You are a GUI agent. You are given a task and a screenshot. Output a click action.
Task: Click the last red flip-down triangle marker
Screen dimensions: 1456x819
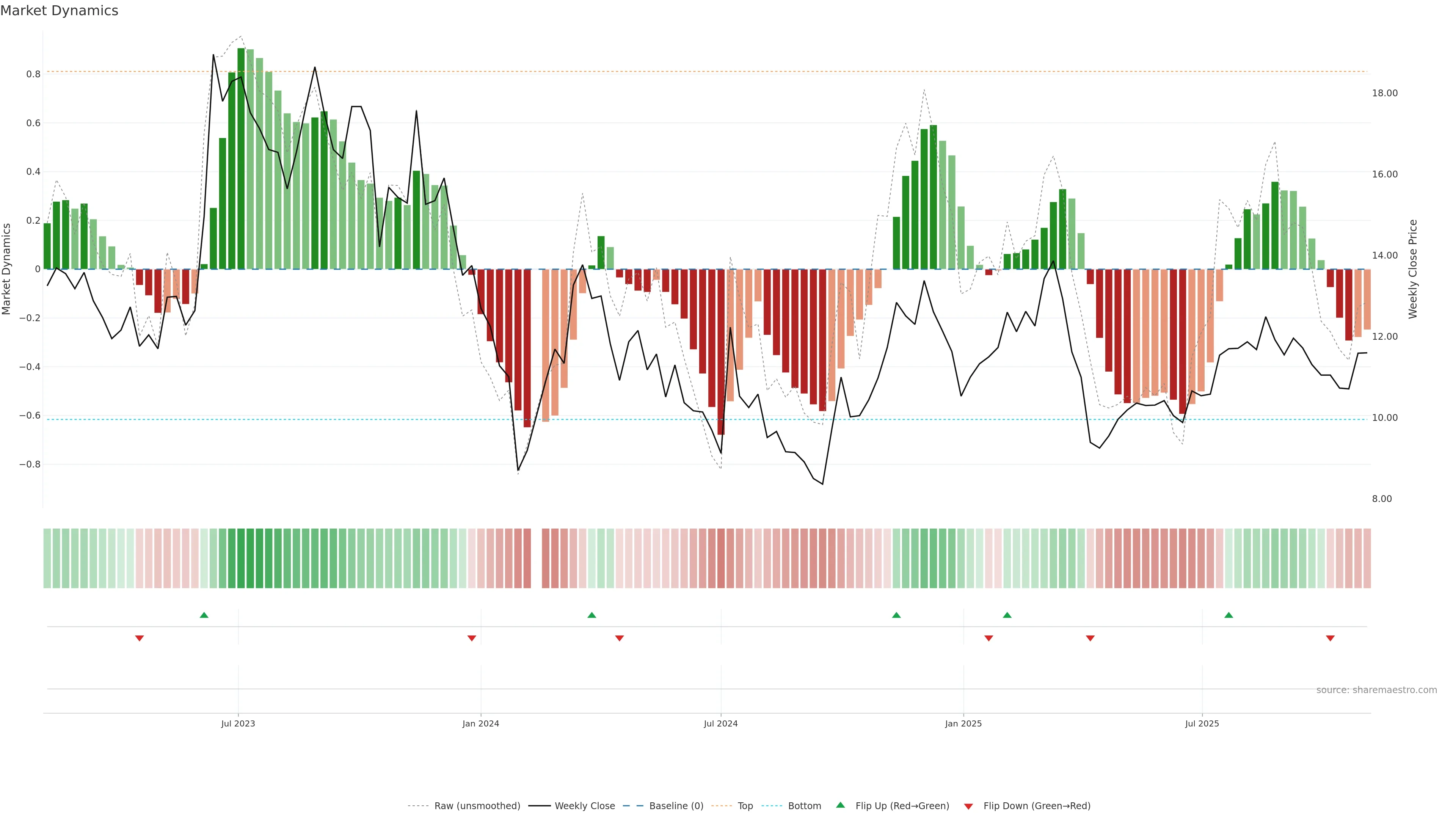tap(1330, 638)
